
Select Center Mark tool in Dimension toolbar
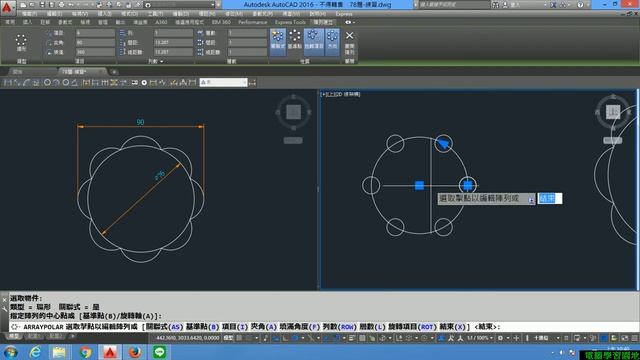coord(144,82)
